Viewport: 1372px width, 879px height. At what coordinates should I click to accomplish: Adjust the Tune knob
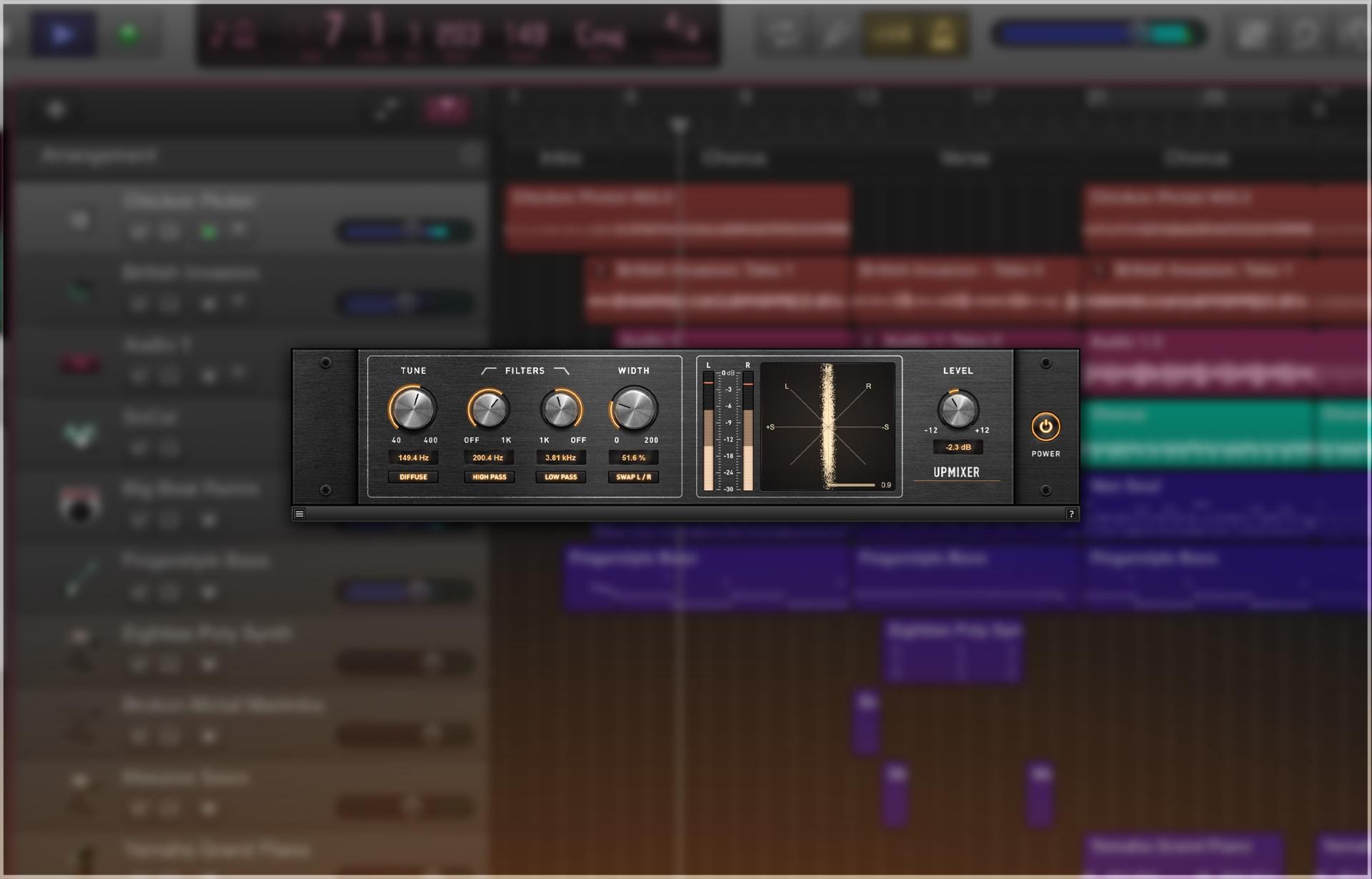[x=413, y=409]
